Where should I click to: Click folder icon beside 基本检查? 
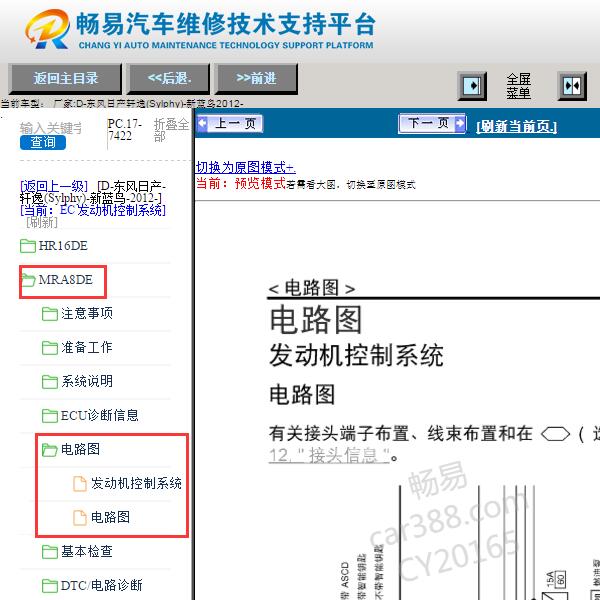click(x=50, y=551)
